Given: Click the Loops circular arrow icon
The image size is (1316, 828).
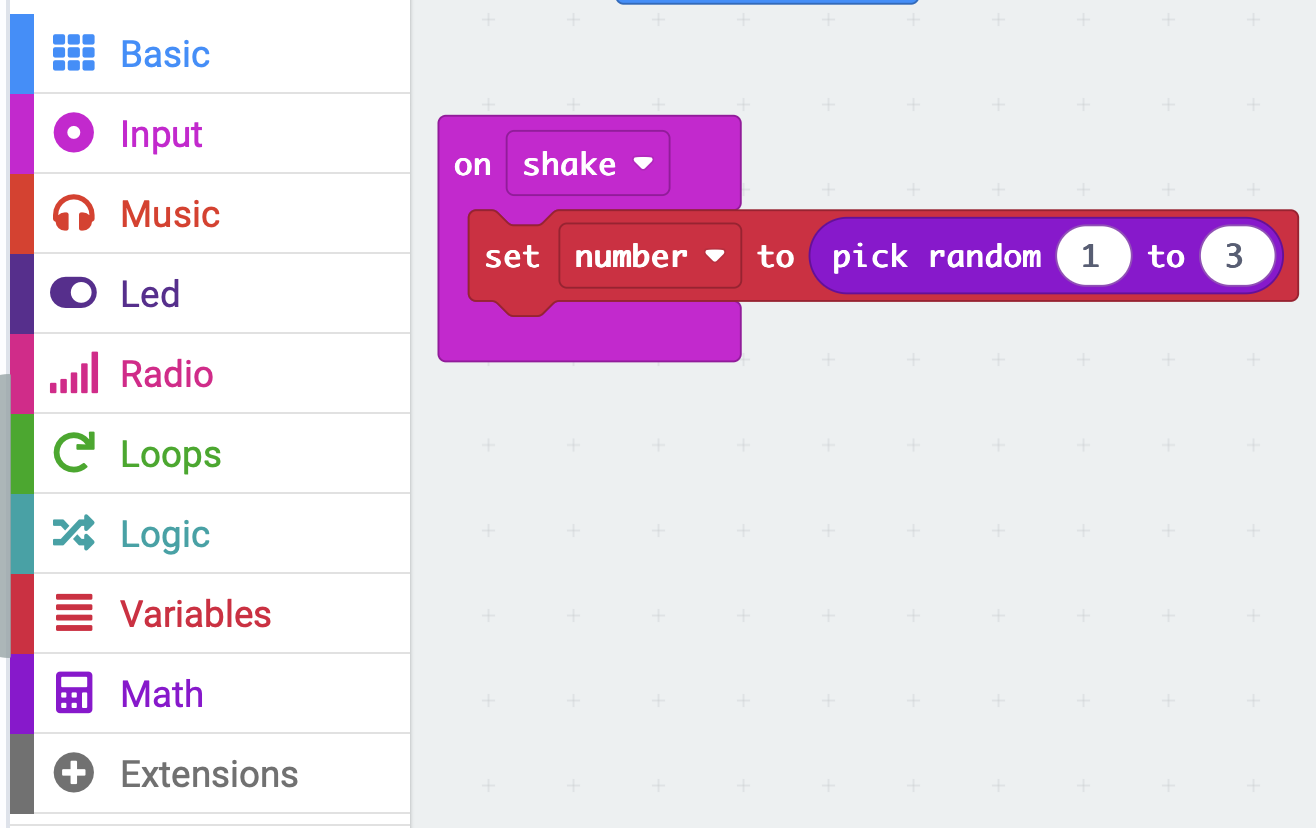Looking at the screenshot, I should click(73, 453).
